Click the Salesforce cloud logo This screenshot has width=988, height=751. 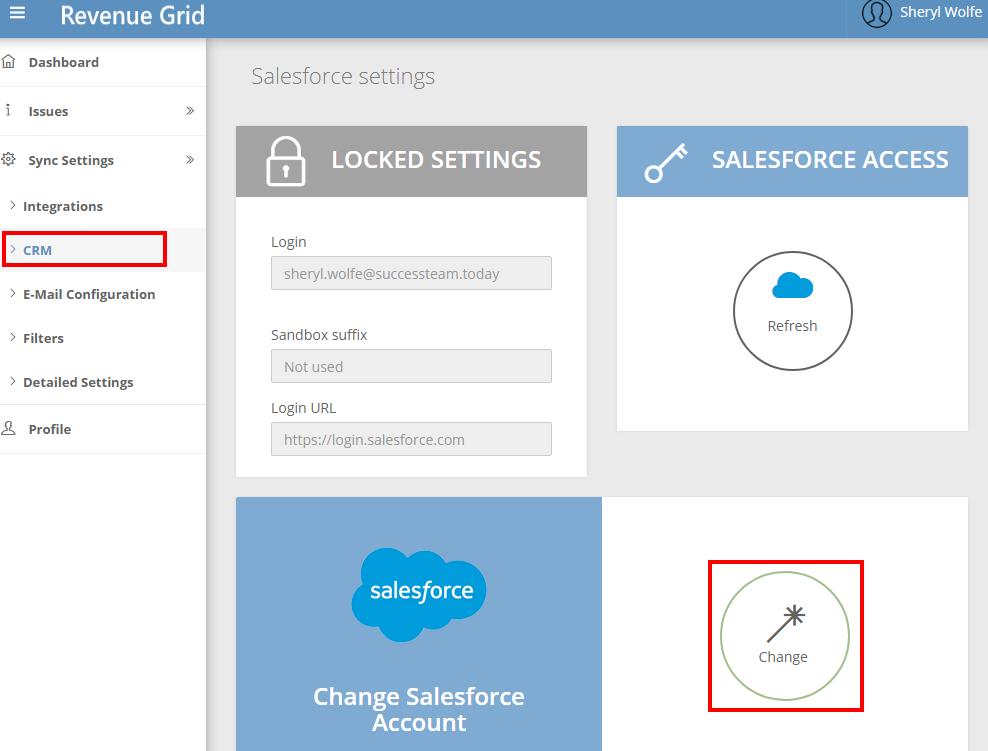[x=419, y=594]
